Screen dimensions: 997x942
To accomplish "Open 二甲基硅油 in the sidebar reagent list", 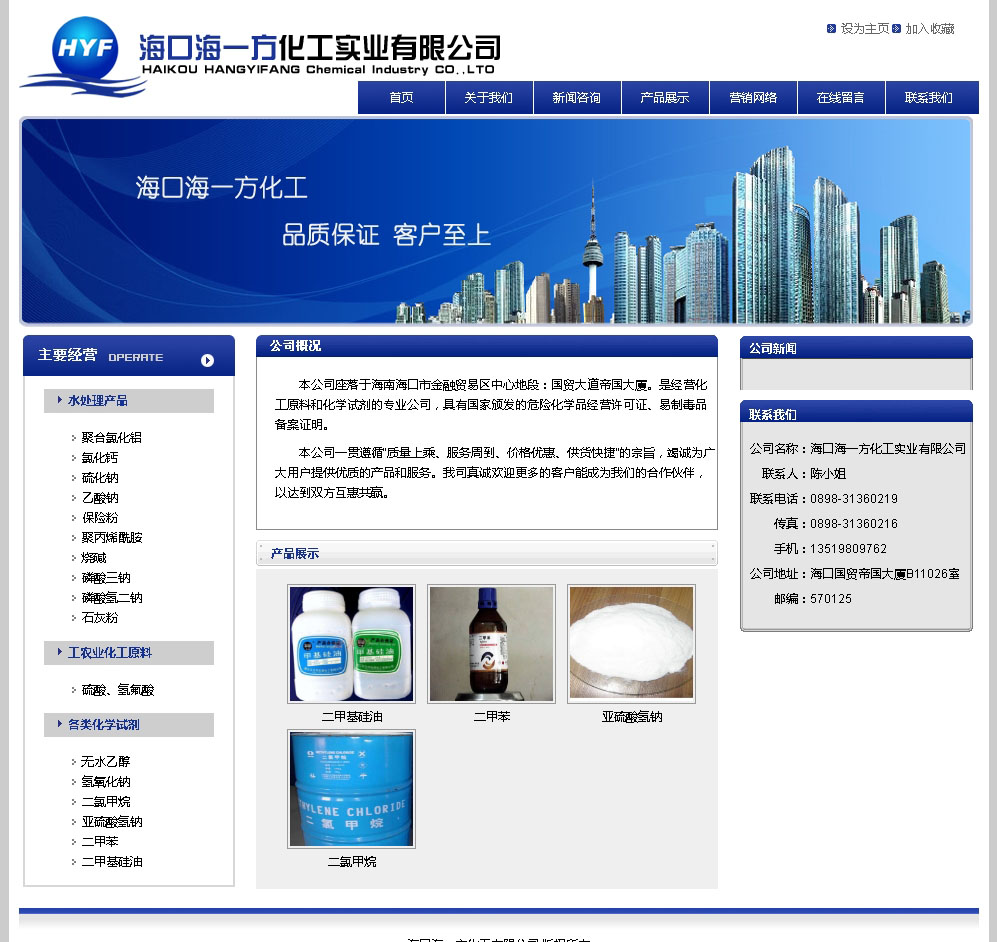I will pos(112,862).
